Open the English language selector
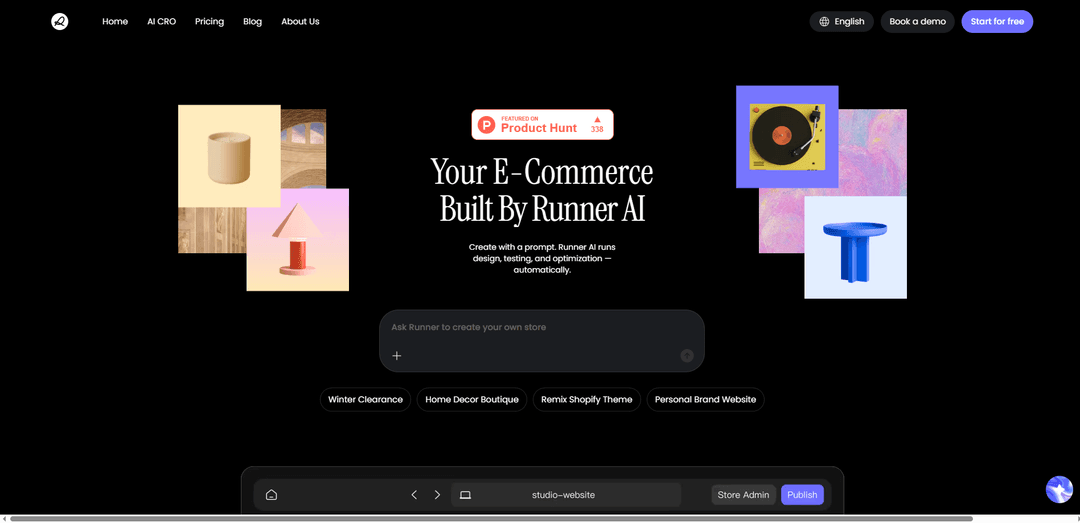Screen dimensions: 1080x523 pyautogui.click(x=841, y=21)
